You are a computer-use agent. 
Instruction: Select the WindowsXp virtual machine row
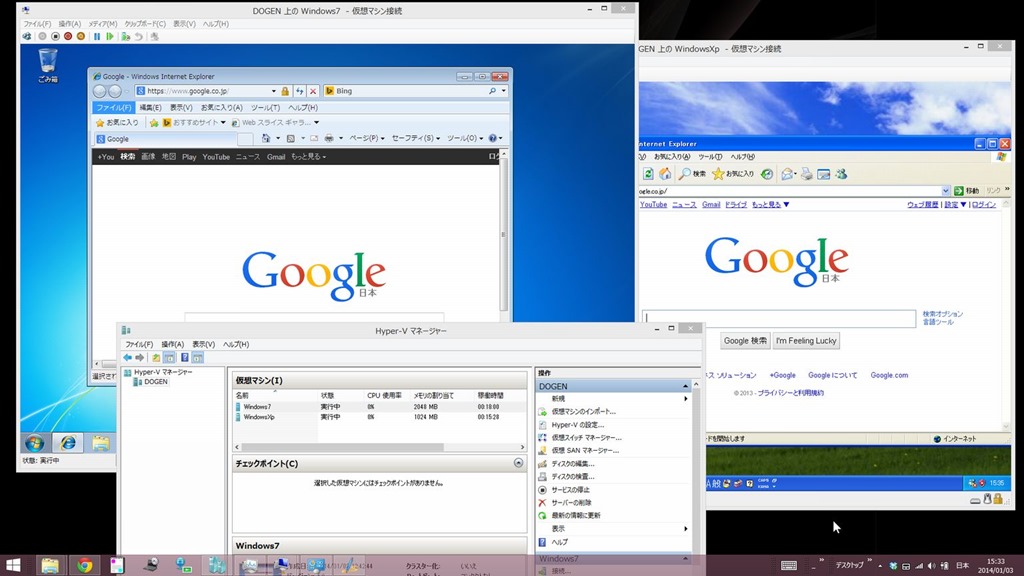(x=258, y=417)
